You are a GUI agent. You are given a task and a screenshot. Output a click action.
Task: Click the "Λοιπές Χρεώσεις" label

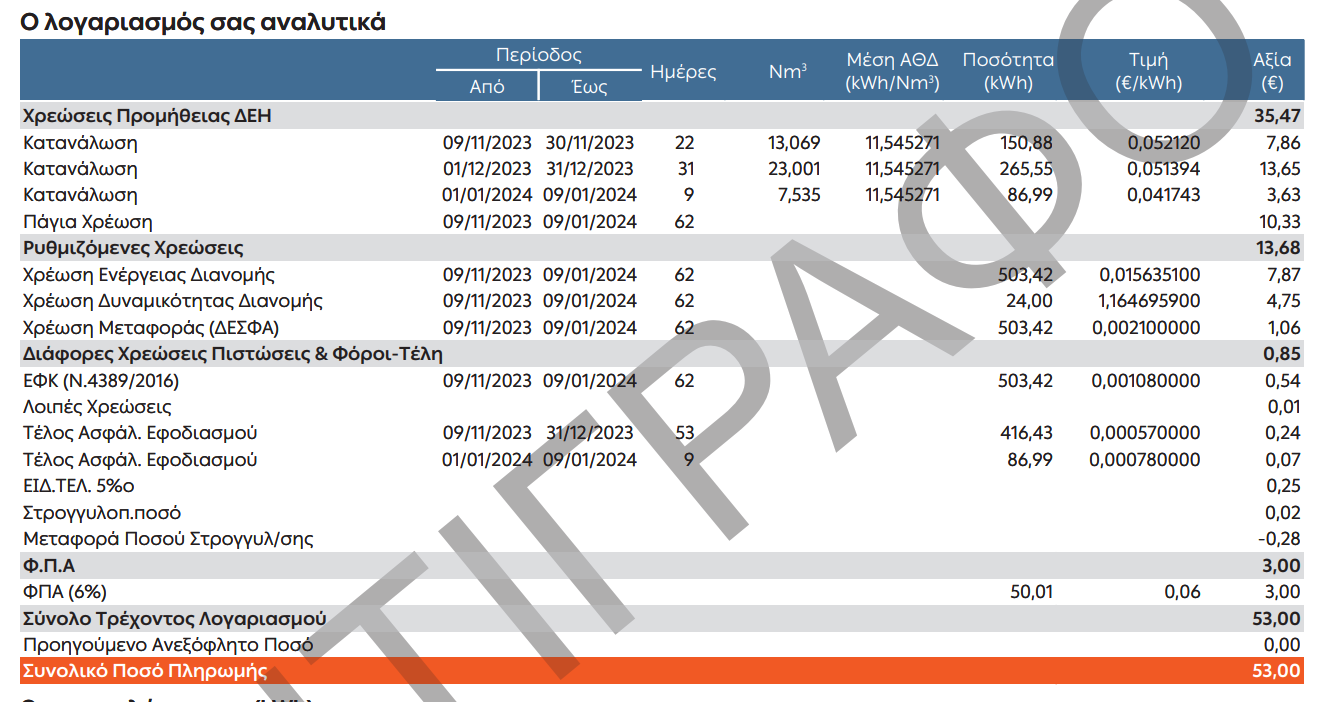pos(97,407)
